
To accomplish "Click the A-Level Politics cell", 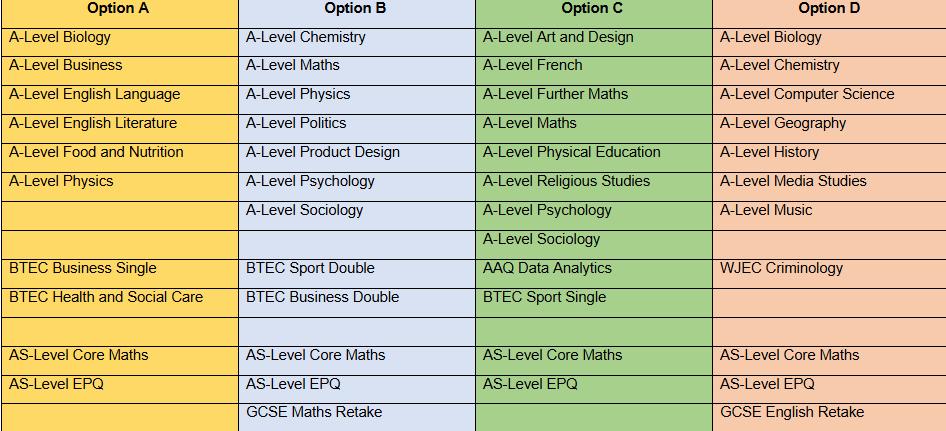I will 296,124.
